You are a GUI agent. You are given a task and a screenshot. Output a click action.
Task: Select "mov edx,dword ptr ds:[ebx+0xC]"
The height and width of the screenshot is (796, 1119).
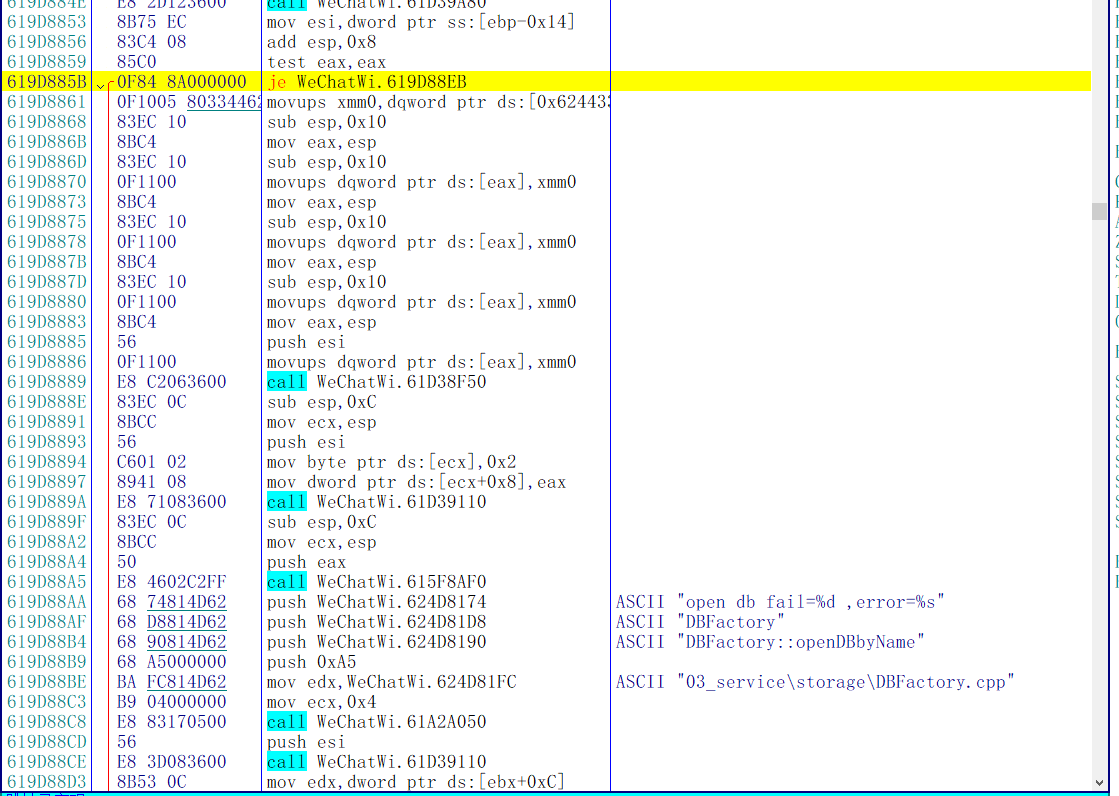click(416, 782)
